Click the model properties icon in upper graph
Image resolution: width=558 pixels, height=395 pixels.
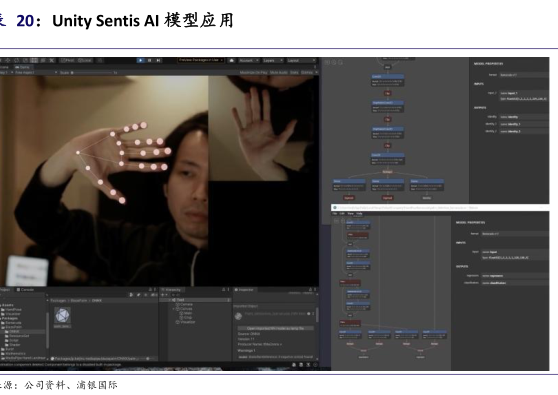pos(327,62)
